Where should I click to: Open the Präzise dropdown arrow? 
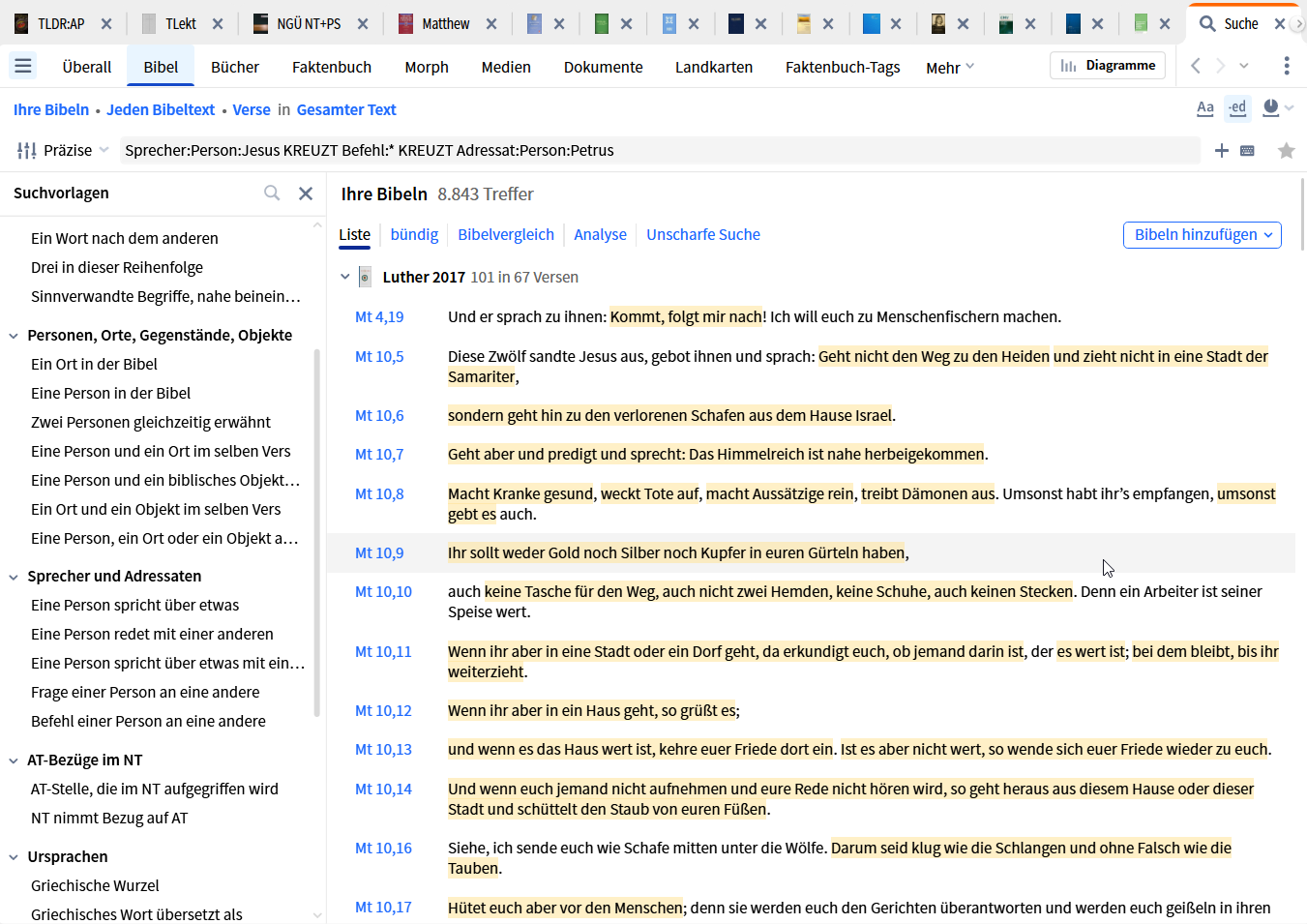[104, 150]
